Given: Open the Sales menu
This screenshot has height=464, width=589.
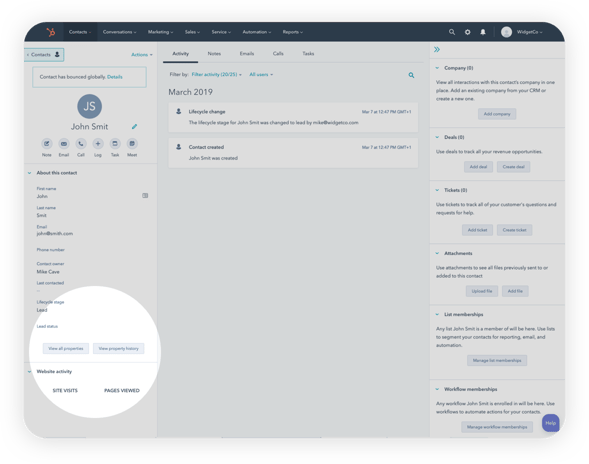Looking at the screenshot, I should (192, 32).
